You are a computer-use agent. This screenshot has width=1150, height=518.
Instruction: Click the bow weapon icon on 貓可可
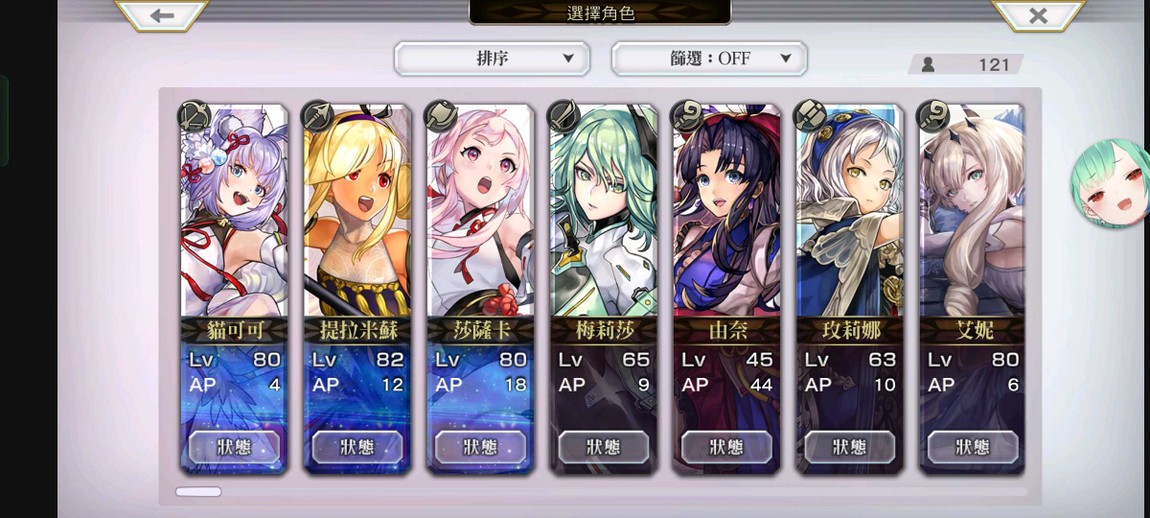(195, 116)
